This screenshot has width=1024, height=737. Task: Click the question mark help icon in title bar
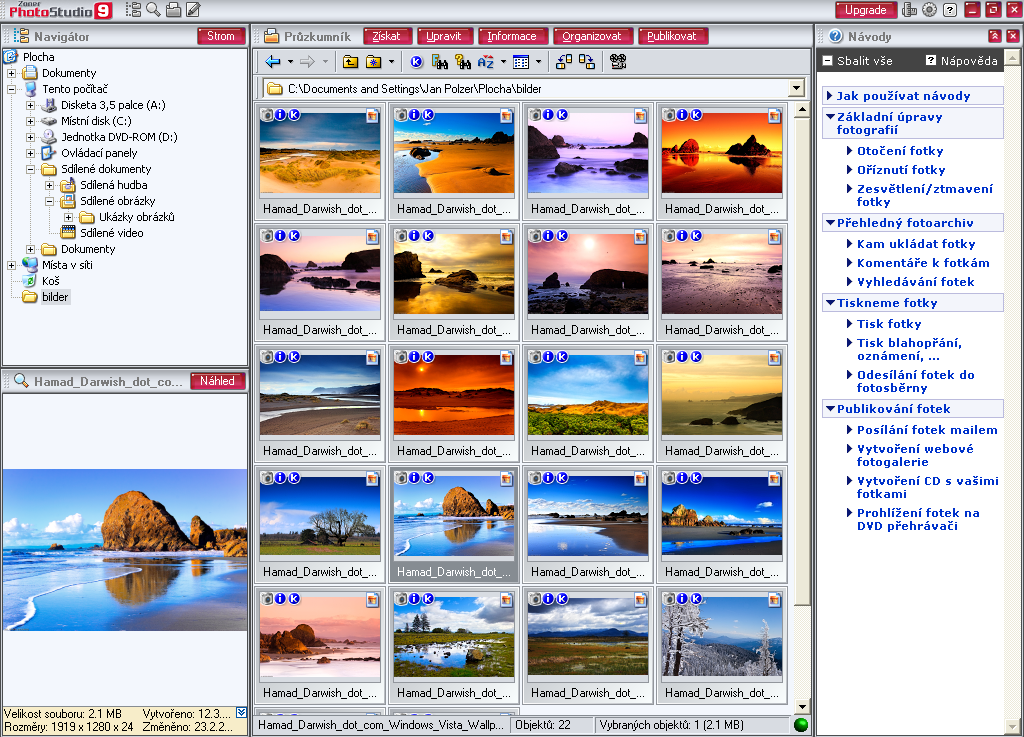pyautogui.click(x=950, y=10)
